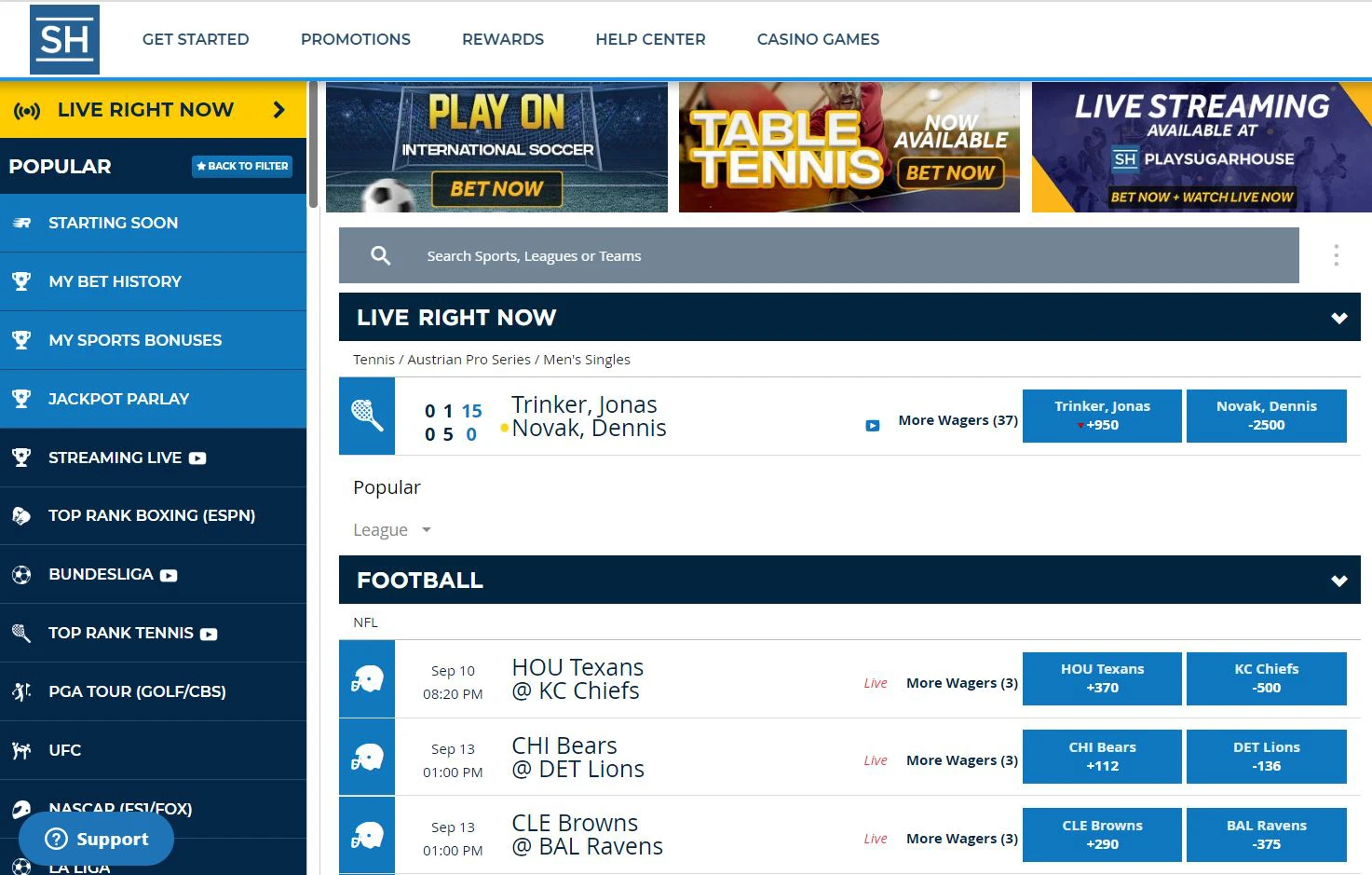Click the NFL league label
The image size is (1372, 875).
click(365, 622)
